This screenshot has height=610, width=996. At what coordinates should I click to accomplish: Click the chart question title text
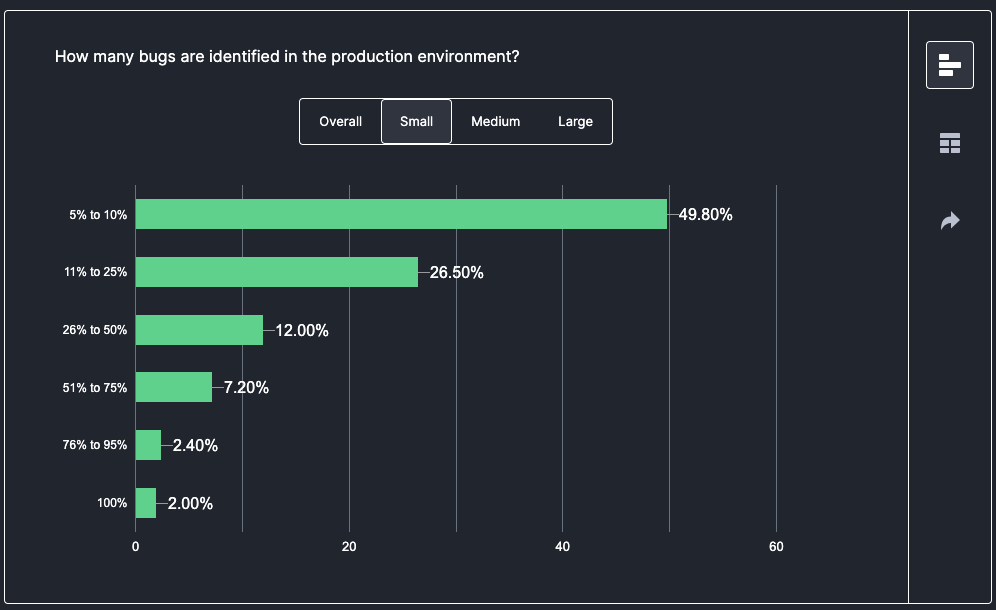[x=286, y=56]
